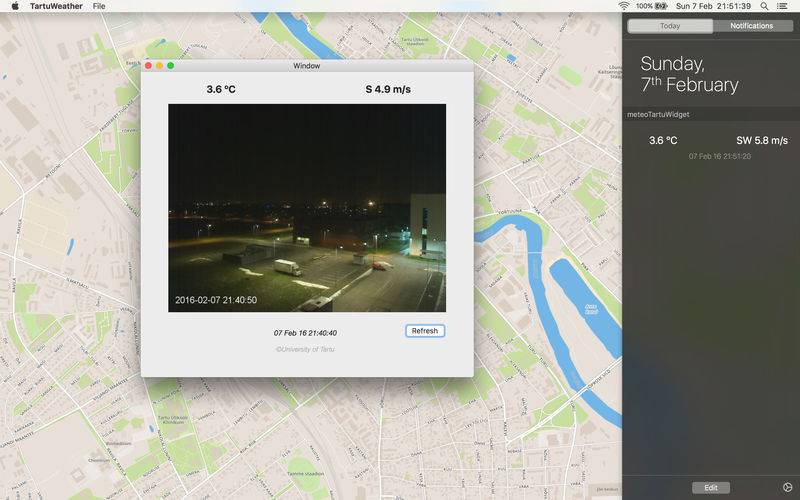Switch to the Today tab

(670, 26)
